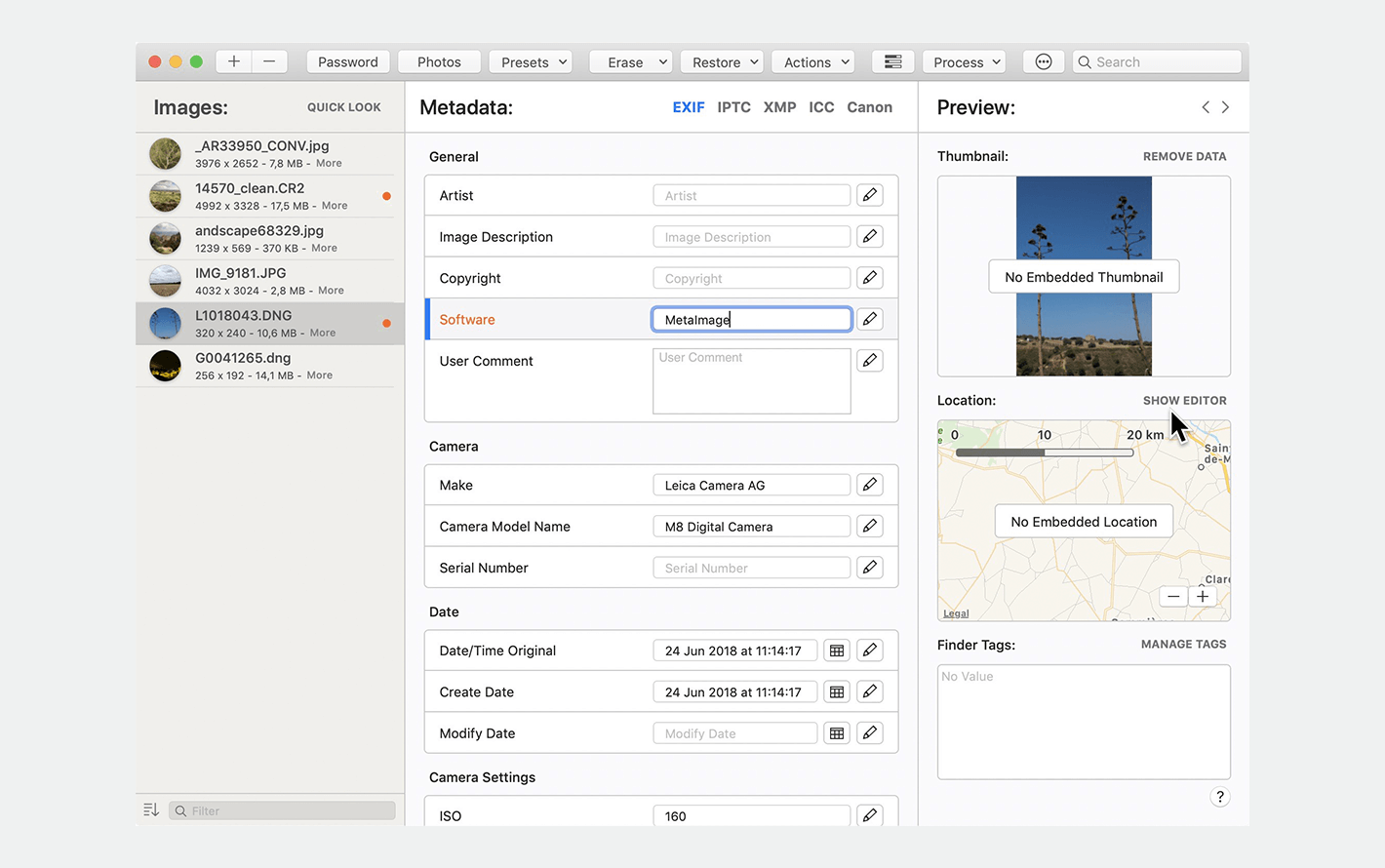
Task: Open calendar picker for Date/Time Original
Action: (837, 651)
